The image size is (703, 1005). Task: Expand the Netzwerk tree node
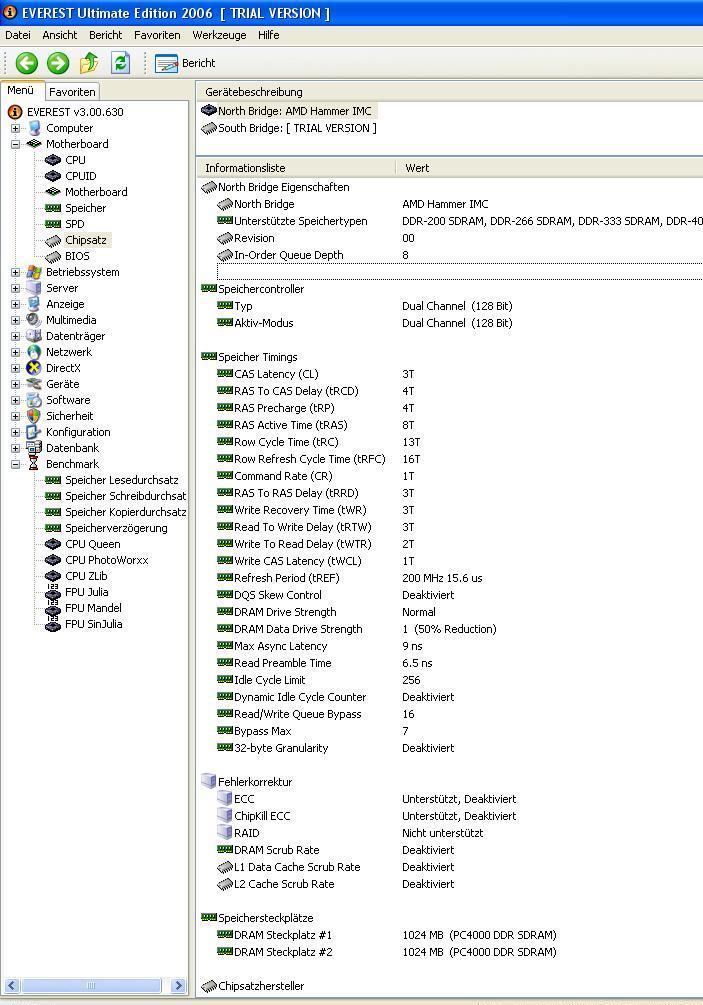tap(15, 353)
